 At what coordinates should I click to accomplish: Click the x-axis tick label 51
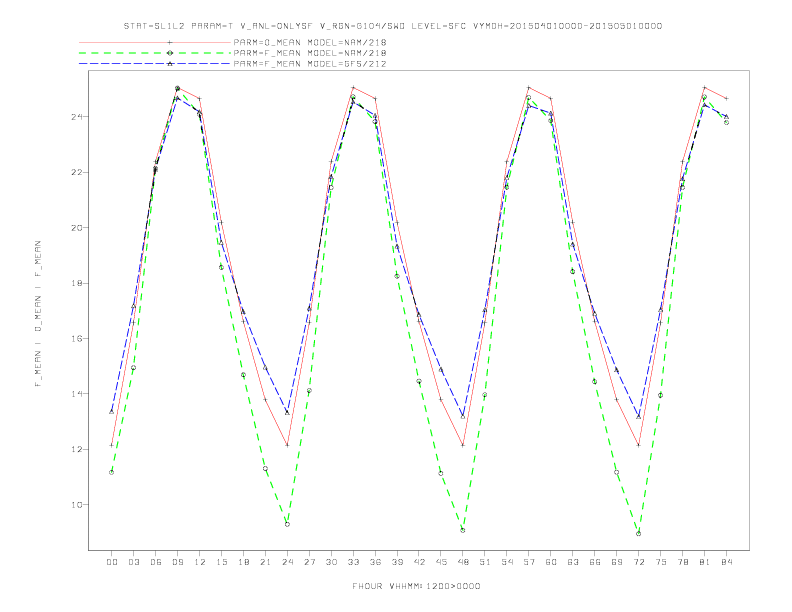485,562
